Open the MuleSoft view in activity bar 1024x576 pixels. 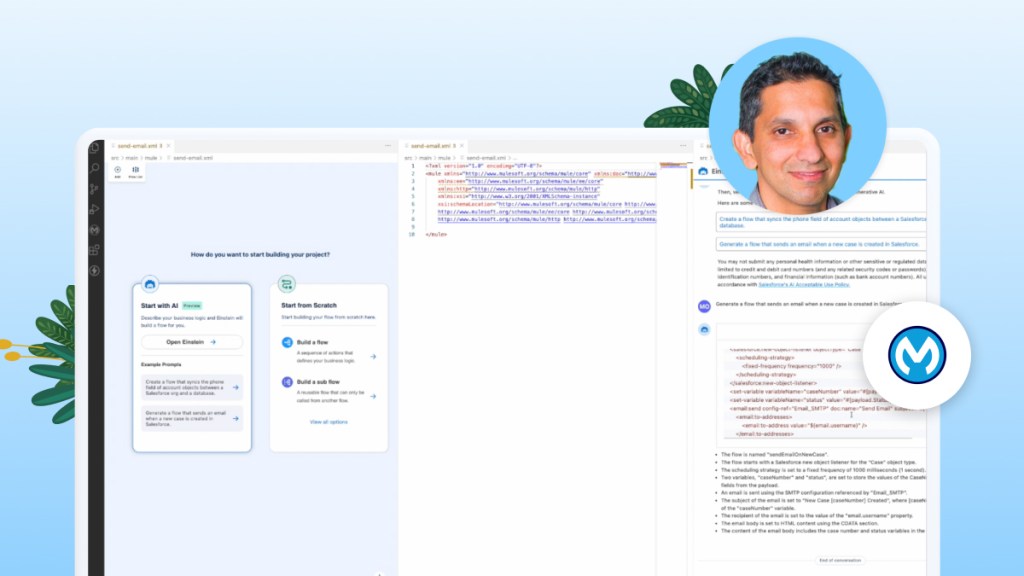95,229
